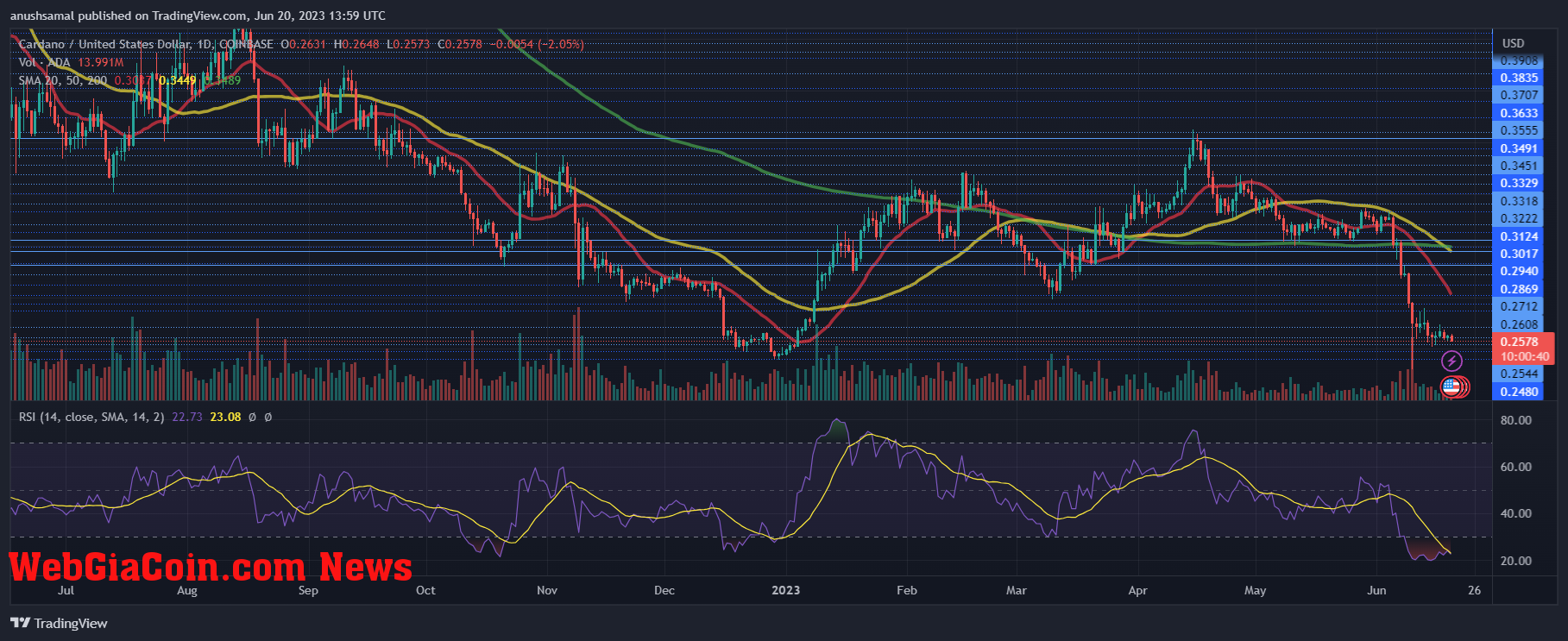Click the open price O0.2631

click(303, 44)
